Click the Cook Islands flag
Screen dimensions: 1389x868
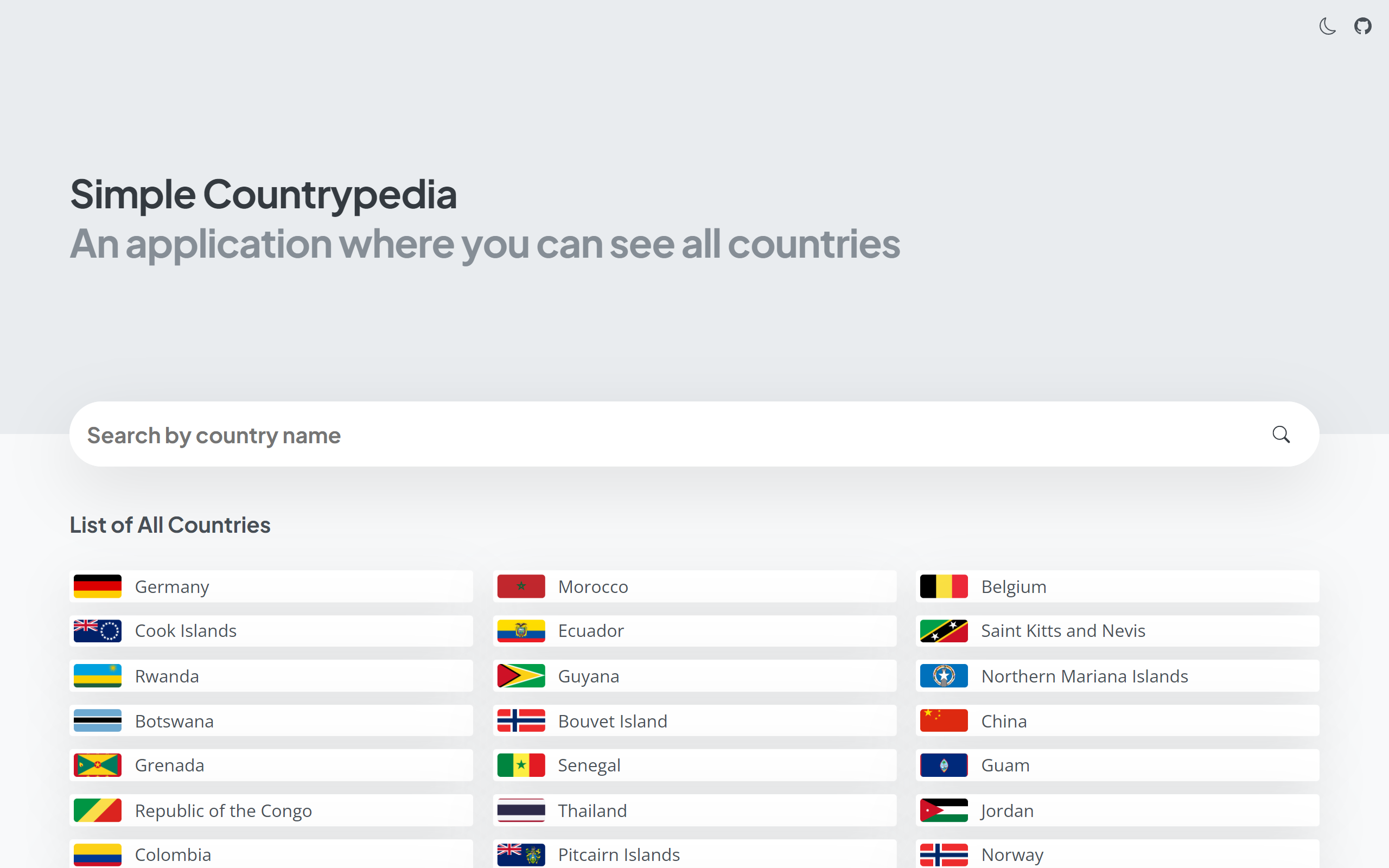(98, 630)
